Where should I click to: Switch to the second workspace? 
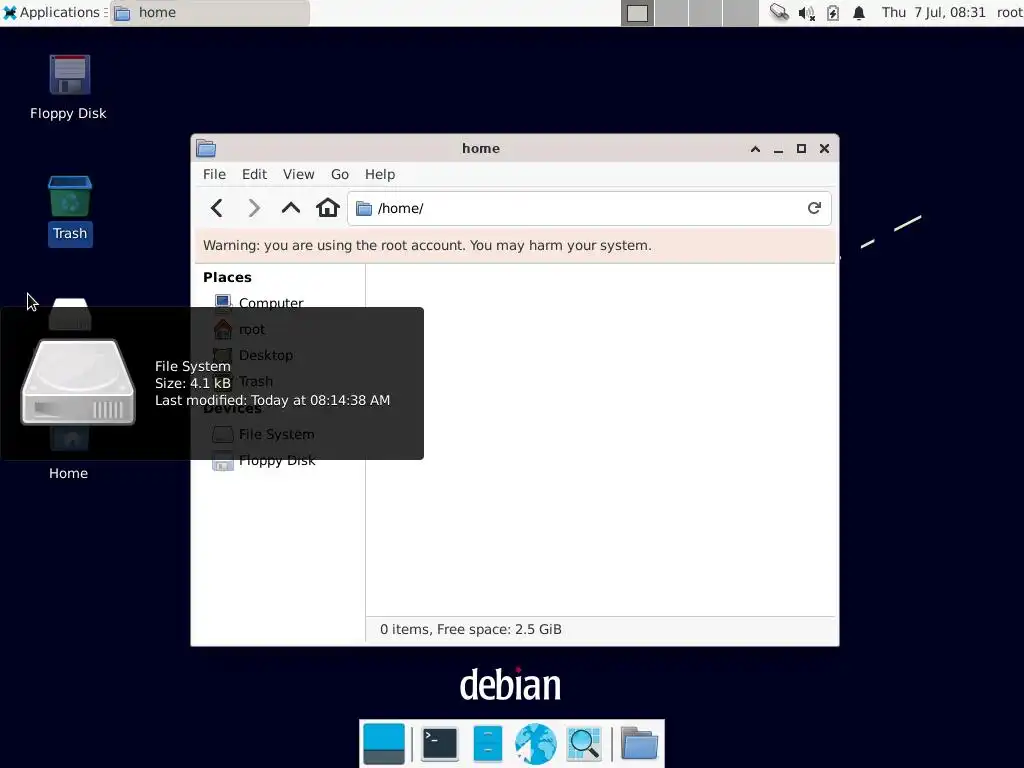(x=672, y=13)
